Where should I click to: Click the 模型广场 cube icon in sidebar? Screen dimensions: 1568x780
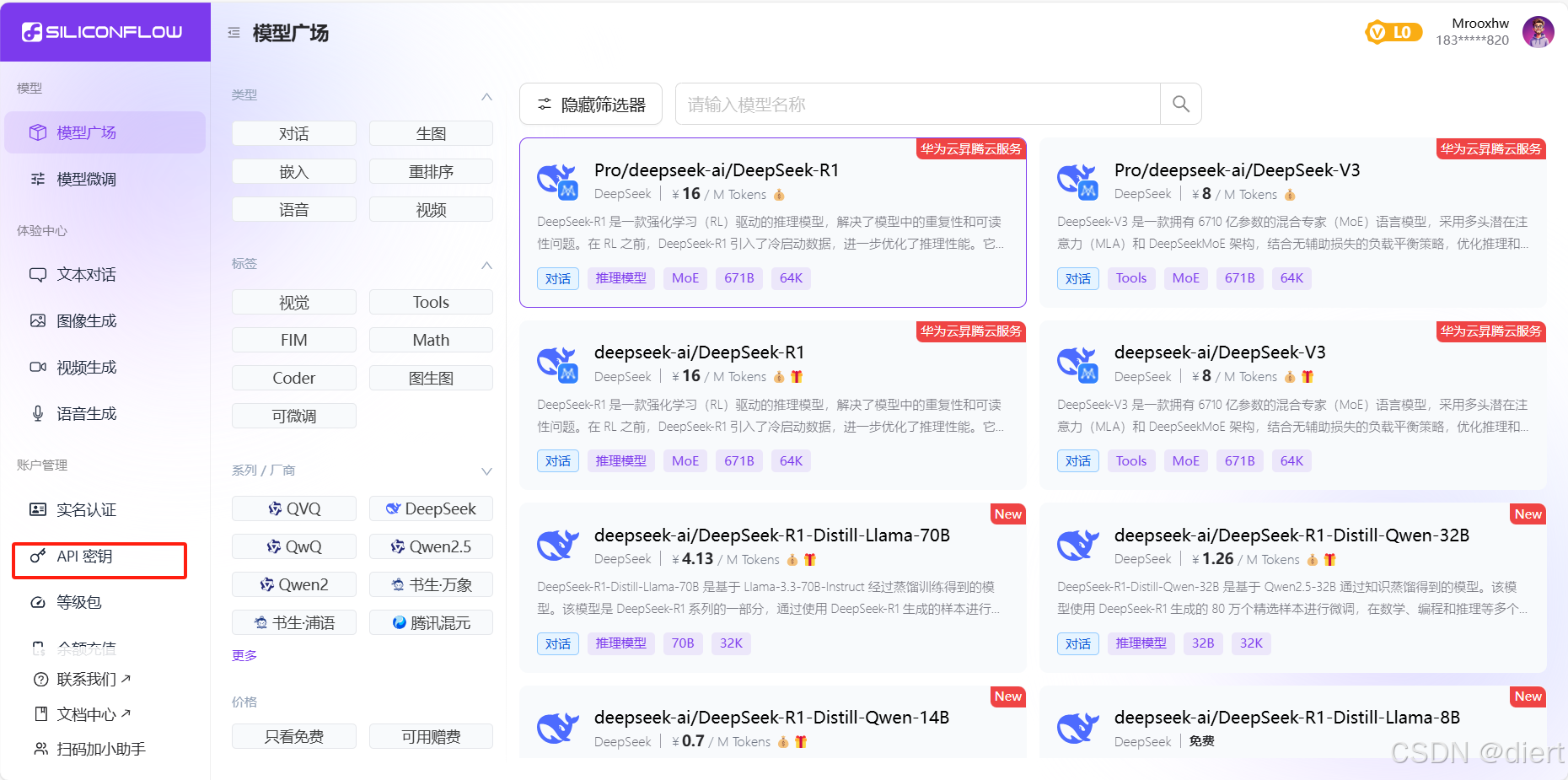pos(38,132)
